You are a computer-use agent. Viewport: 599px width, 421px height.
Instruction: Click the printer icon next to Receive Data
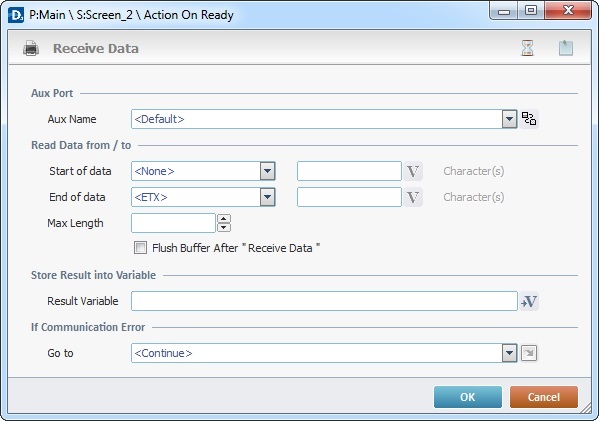pyautogui.click(x=31, y=48)
